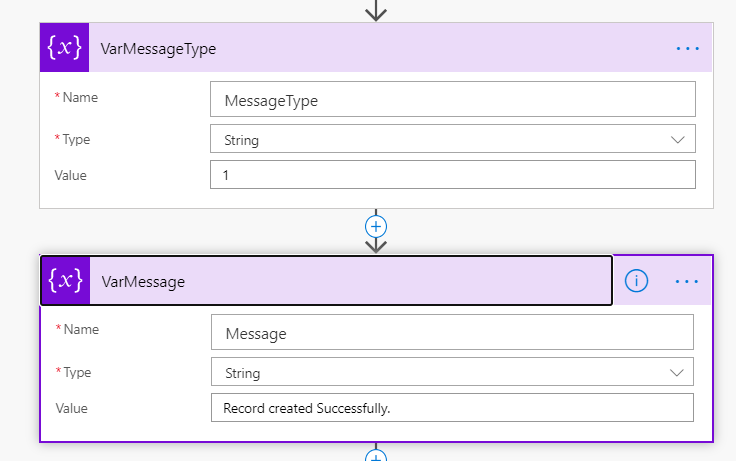Viewport: 736px width, 461px height.
Task: Edit the Value field containing 1
Action: pyautogui.click(x=453, y=175)
